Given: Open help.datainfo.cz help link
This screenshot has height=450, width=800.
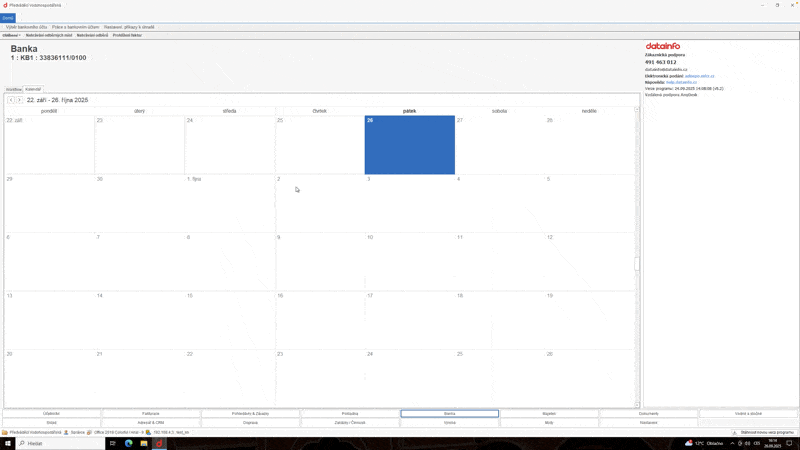Looking at the screenshot, I should [681, 82].
